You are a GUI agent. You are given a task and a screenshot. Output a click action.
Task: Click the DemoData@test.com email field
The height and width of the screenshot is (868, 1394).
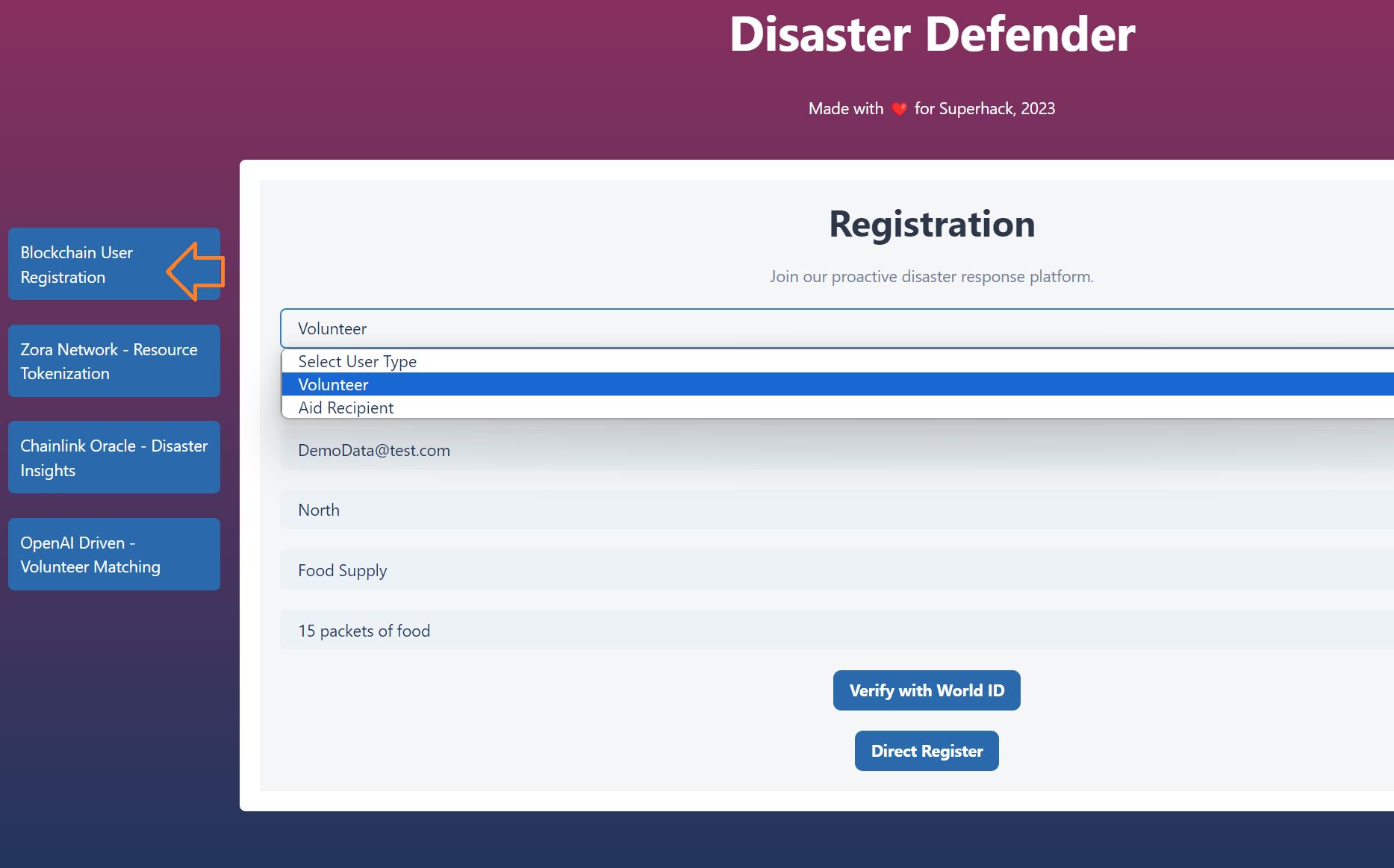pyautogui.click(x=837, y=450)
